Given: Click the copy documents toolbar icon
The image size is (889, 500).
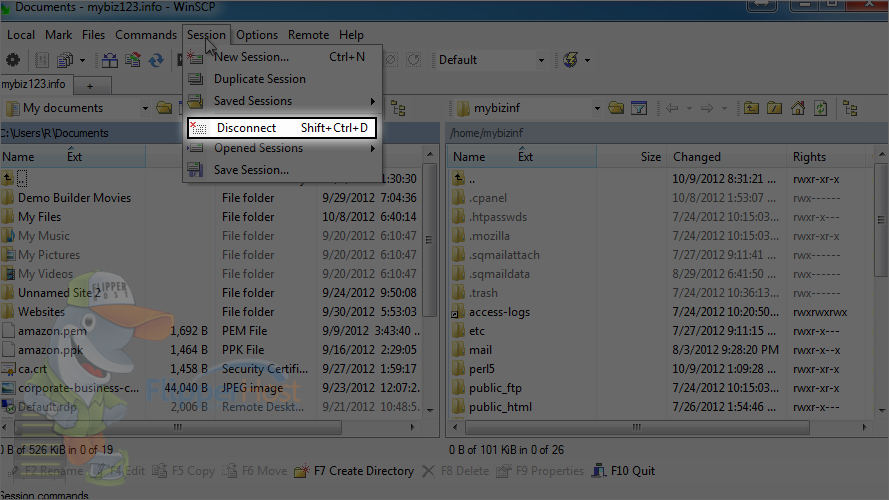Looking at the screenshot, I should click(x=65, y=60).
